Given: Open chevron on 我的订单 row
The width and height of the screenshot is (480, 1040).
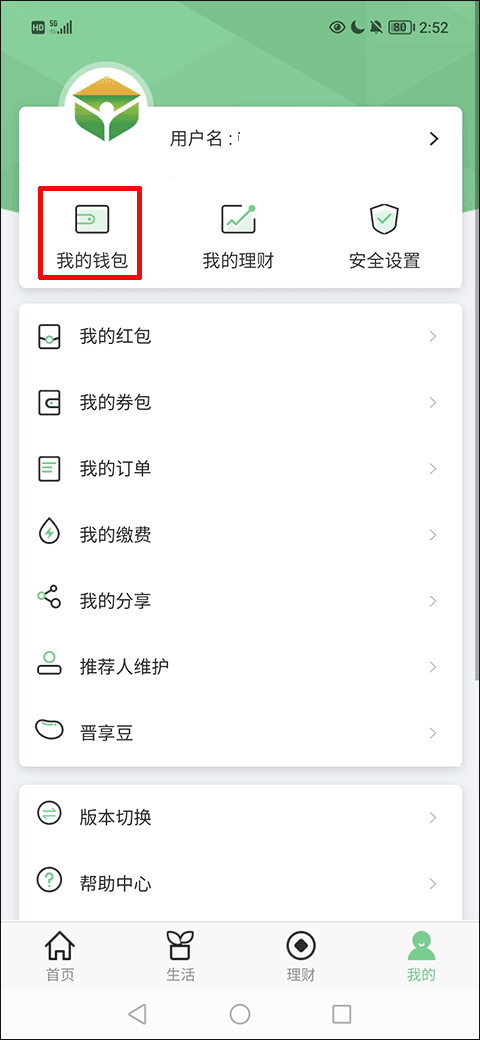Looking at the screenshot, I should (433, 469).
